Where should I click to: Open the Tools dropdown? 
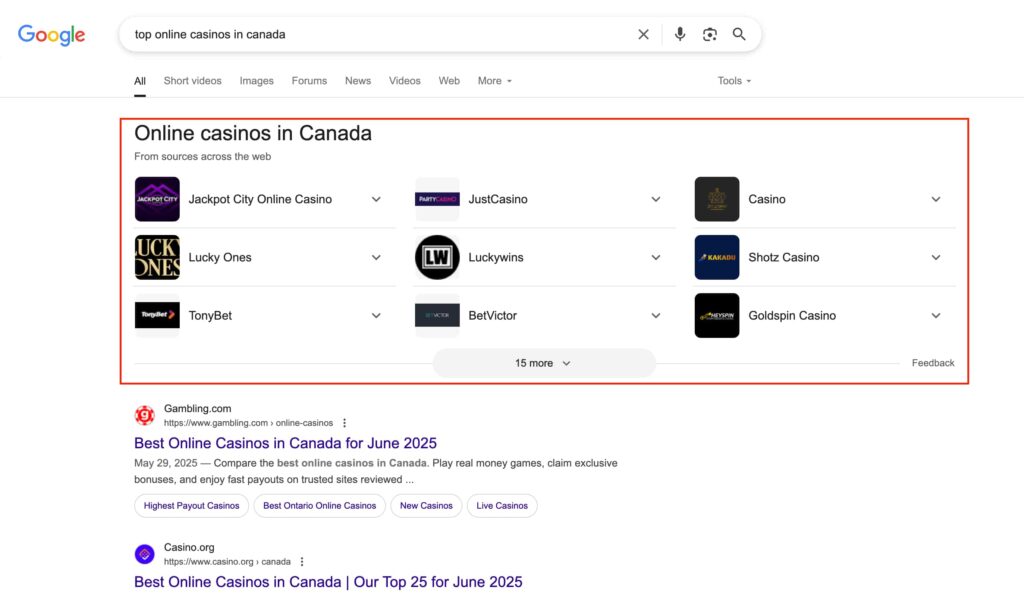point(734,81)
